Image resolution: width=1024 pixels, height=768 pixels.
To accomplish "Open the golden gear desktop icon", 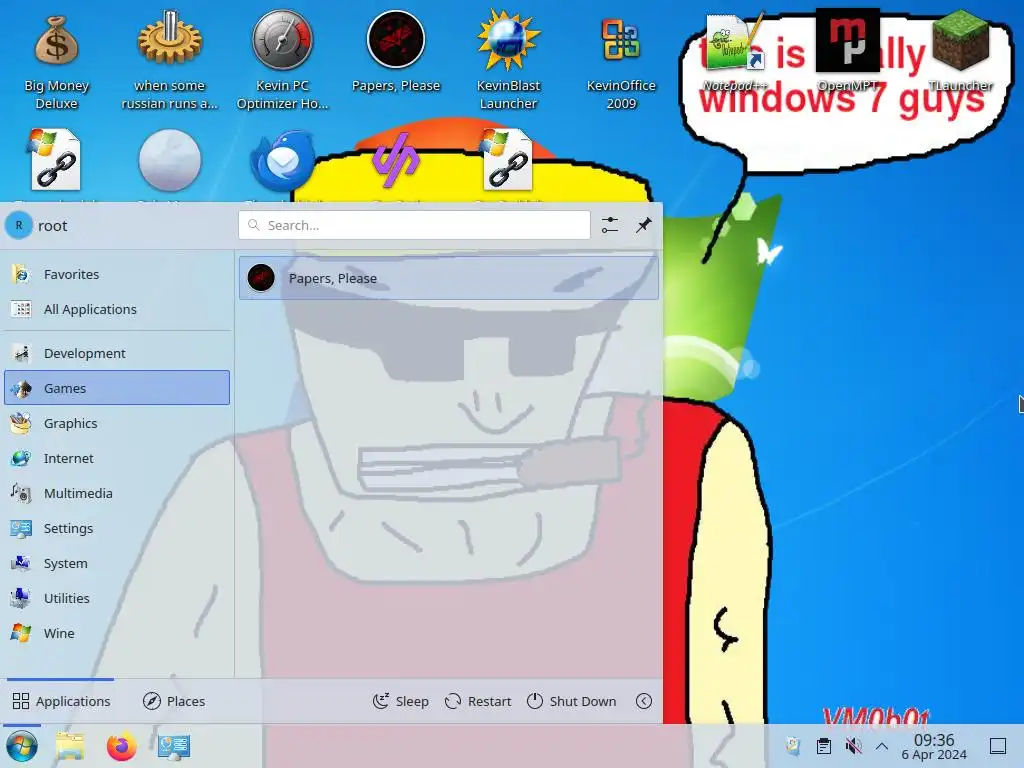I will (x=169, y=40).
